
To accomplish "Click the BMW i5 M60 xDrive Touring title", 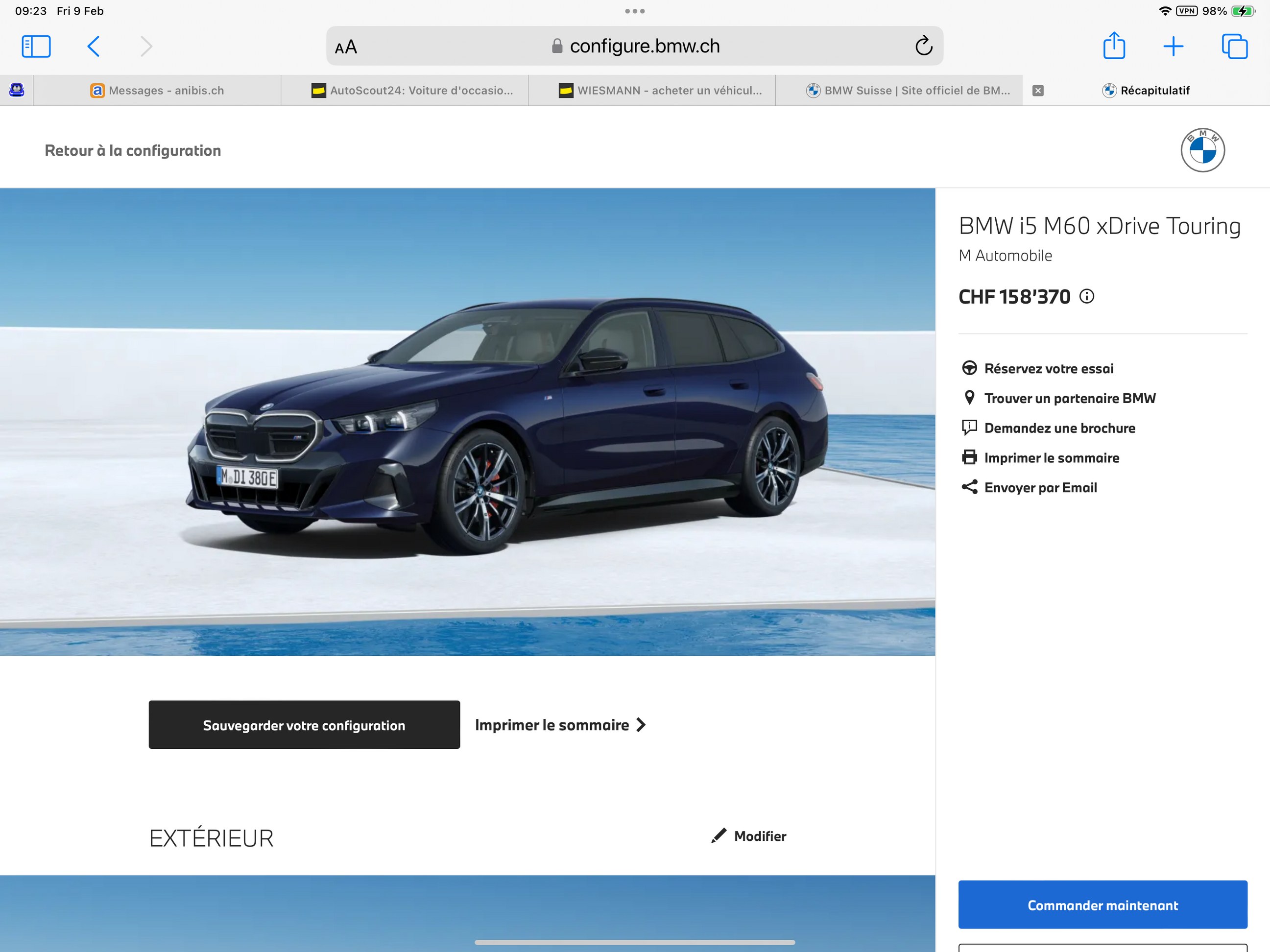I will coord(1100,226).
